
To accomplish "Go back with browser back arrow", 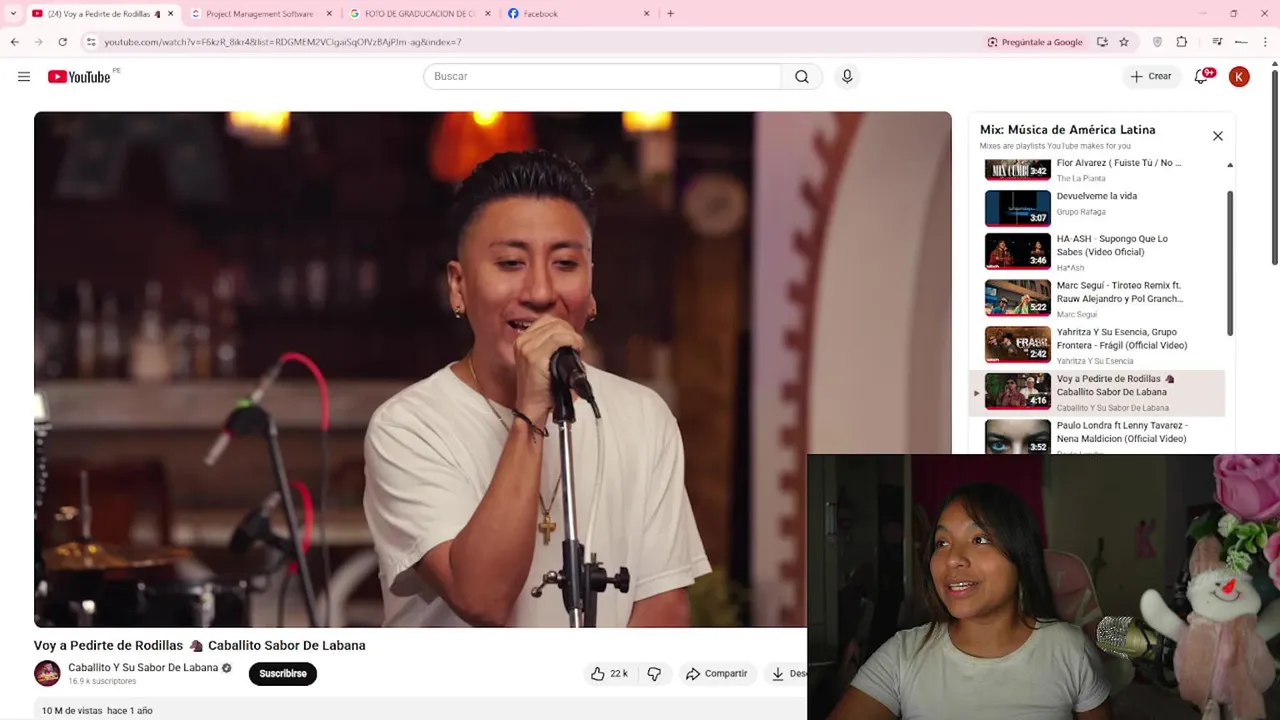I will click(15, 42).
